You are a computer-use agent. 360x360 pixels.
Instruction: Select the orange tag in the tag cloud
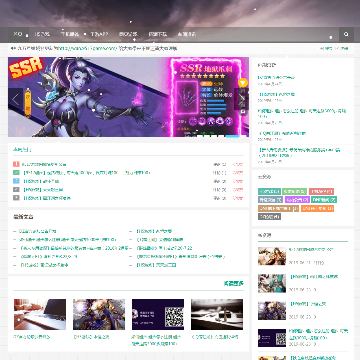[317, 208]
